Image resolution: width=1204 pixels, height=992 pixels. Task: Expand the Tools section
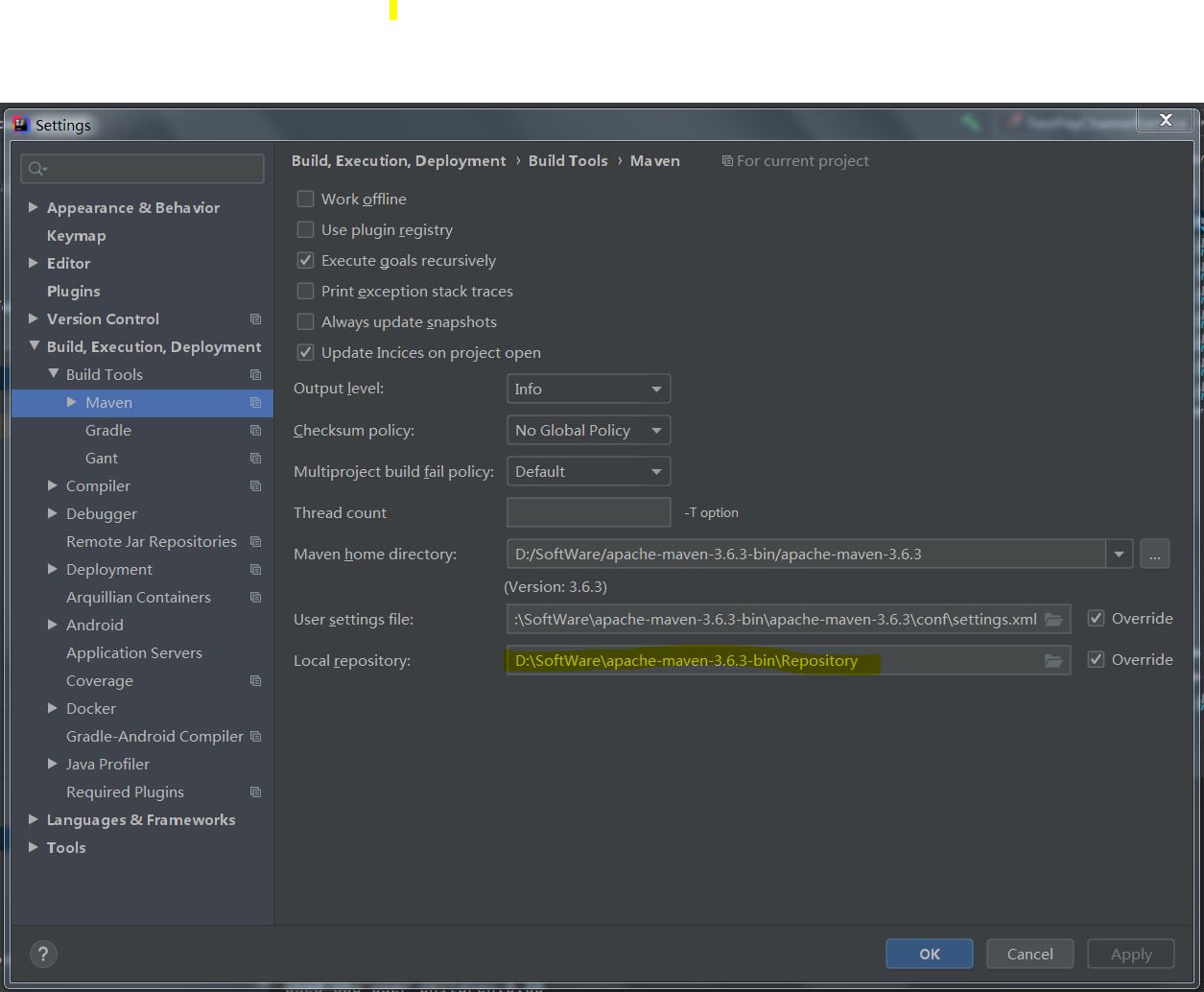(x=34, y=847)
